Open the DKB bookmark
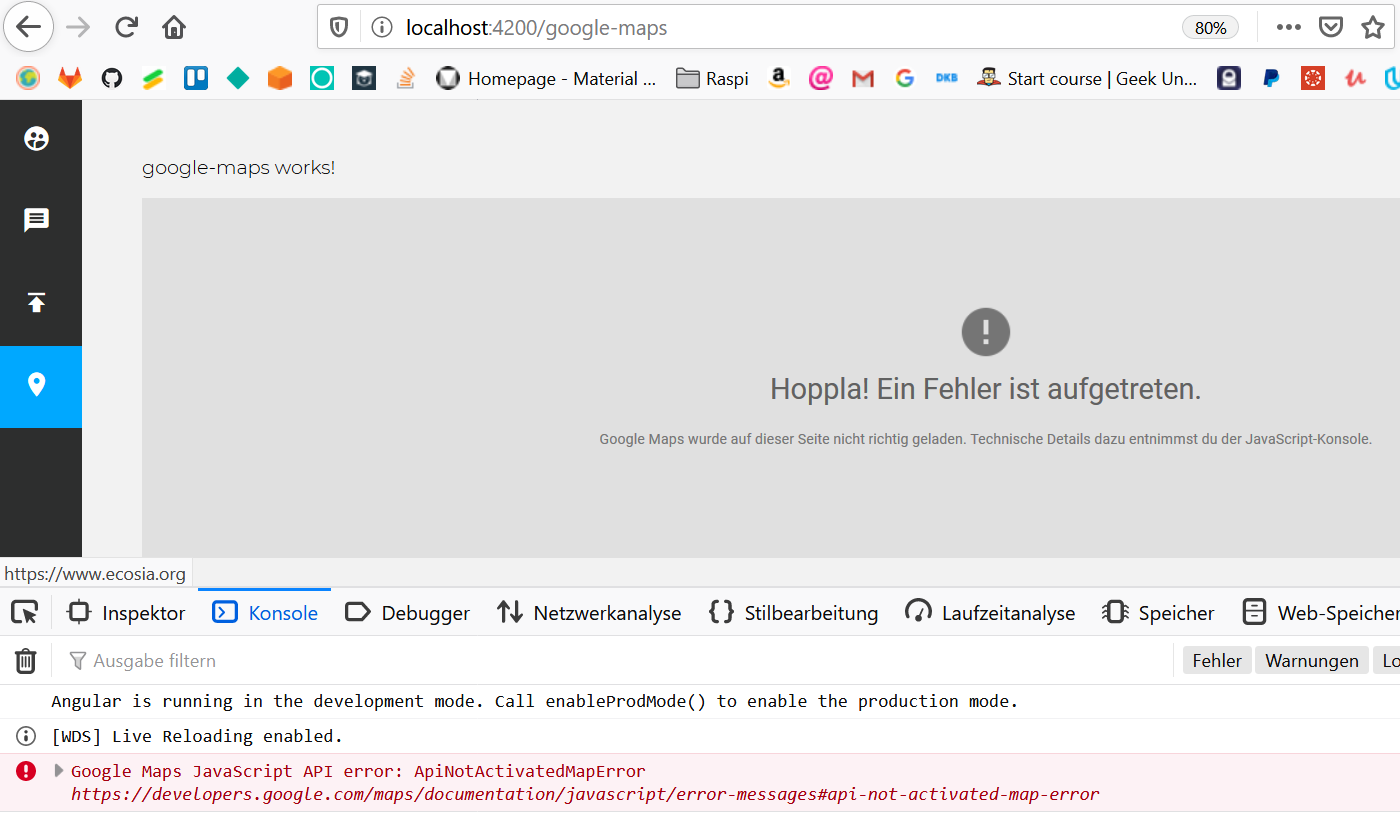The image size is (1400, 815). (947, 78)
